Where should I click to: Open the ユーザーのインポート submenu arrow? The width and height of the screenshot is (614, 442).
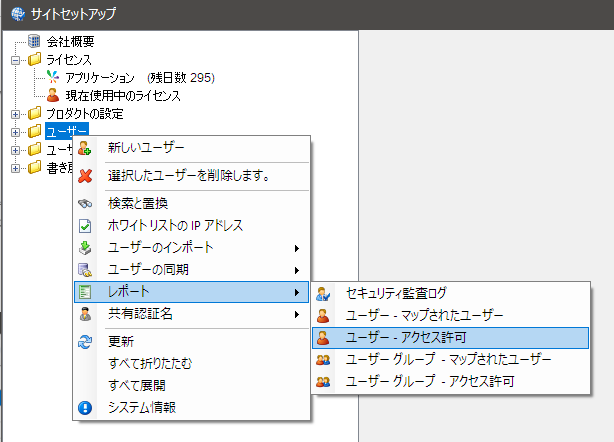(x=297, y=248)
